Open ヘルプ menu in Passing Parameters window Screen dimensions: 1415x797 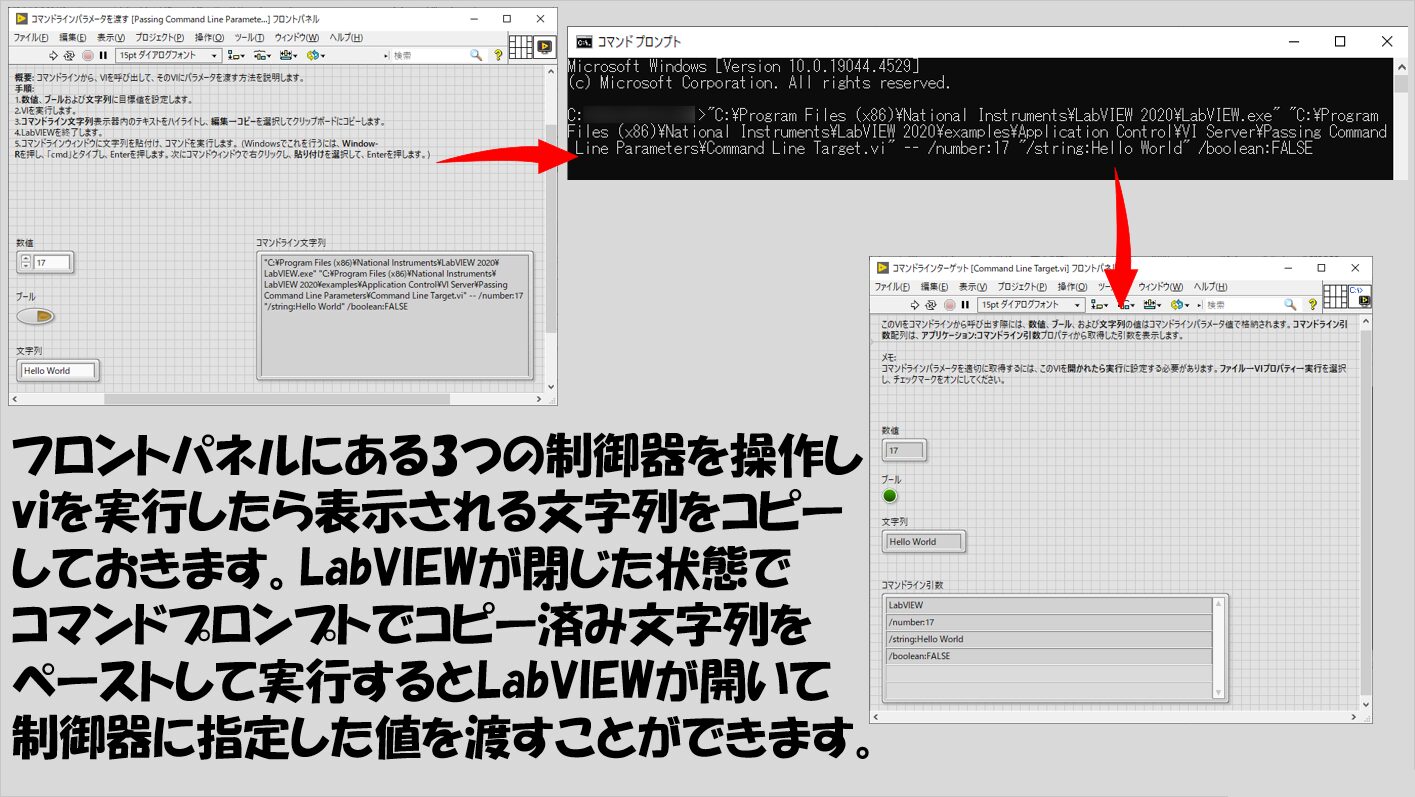346,37
